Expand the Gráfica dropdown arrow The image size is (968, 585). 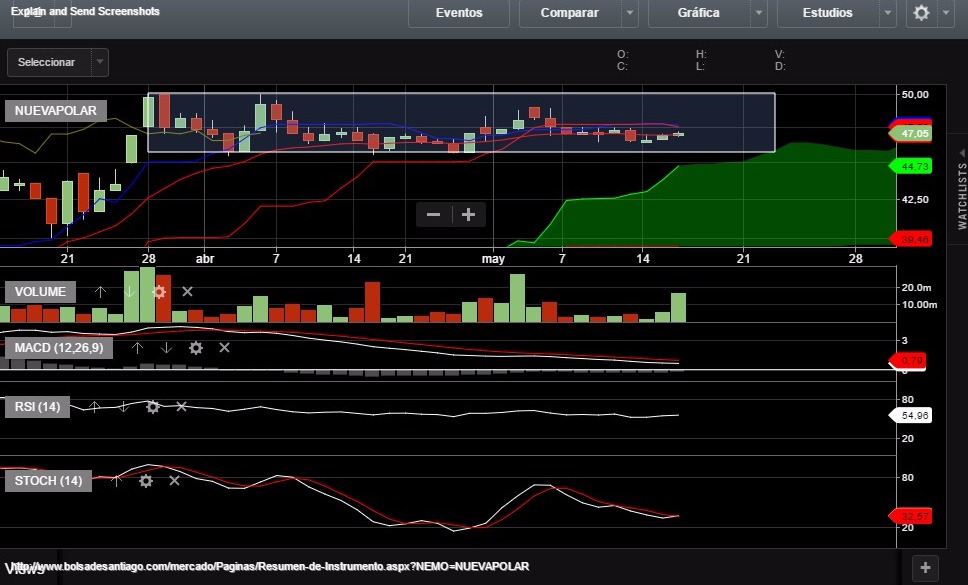click(x=758, y=13)
